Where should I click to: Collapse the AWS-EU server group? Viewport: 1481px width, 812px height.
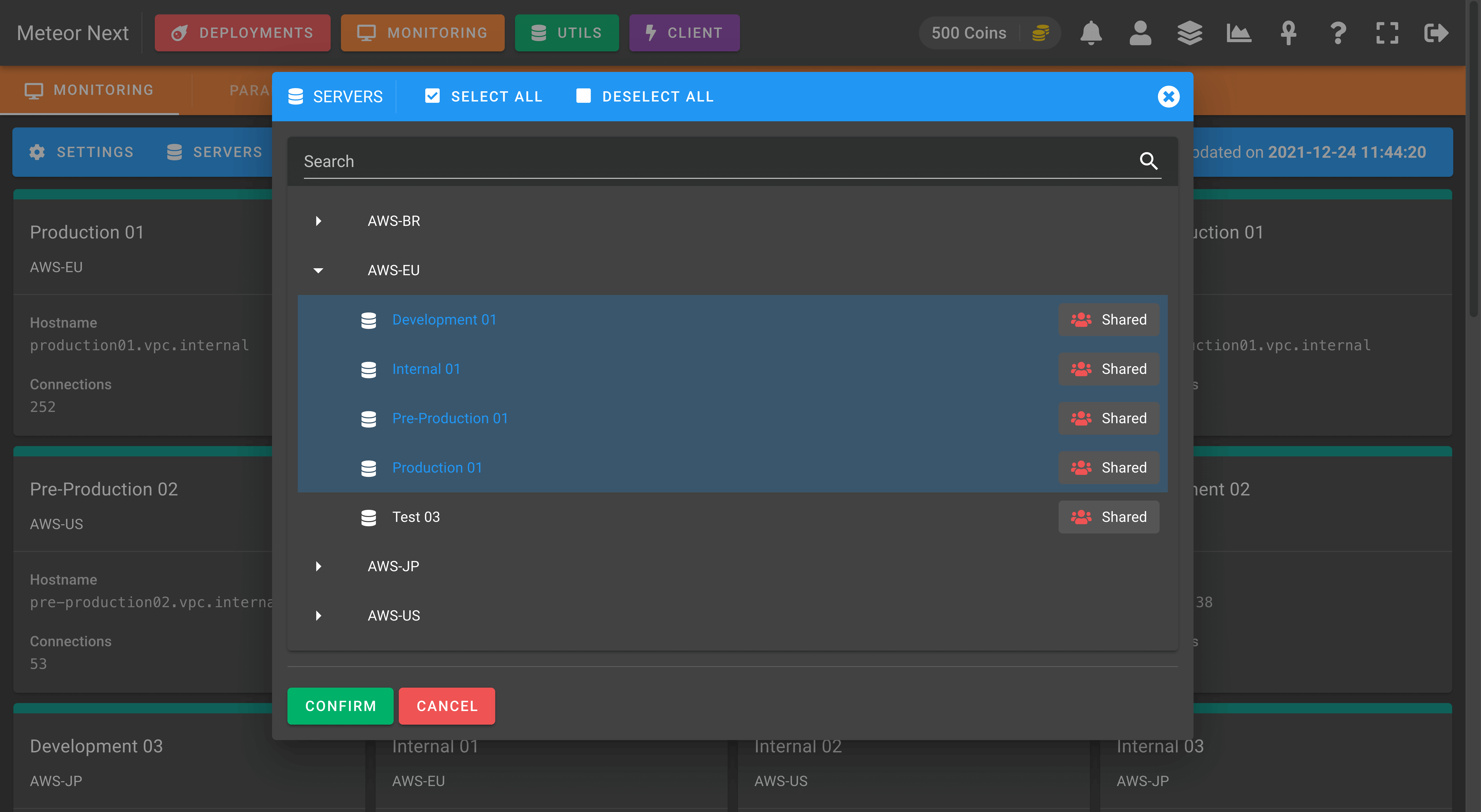pos(318,270)
